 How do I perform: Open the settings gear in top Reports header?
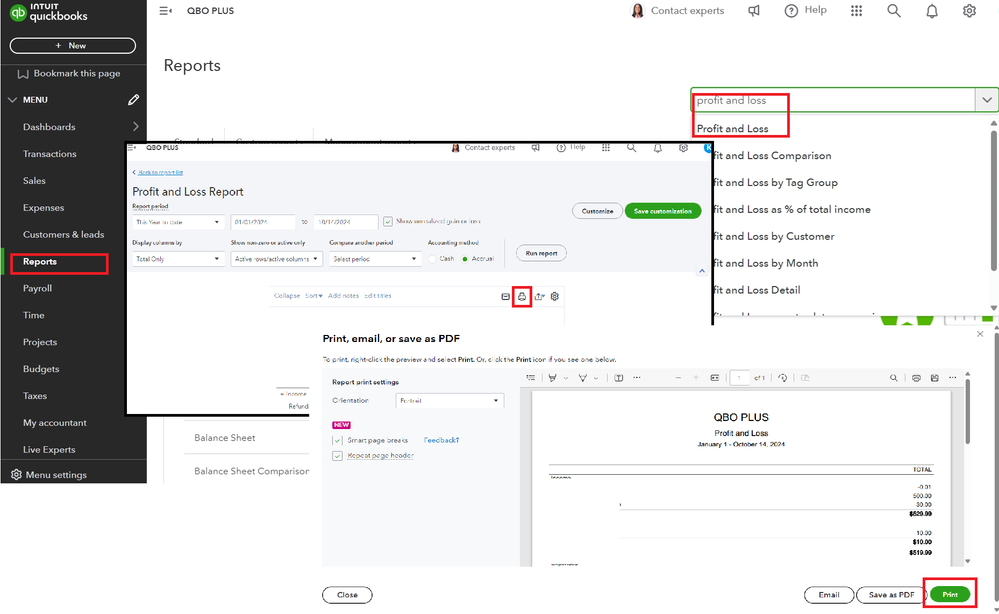coord(969,11)
